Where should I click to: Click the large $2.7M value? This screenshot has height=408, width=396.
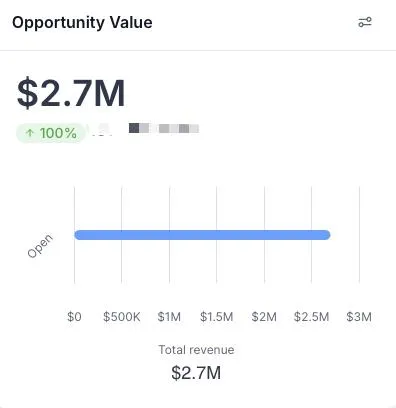71,93
